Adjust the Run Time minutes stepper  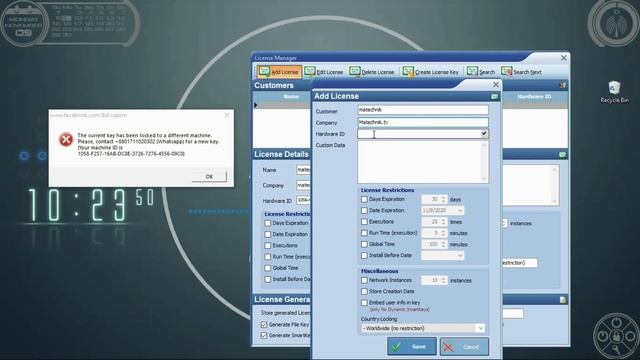click(x=444, y=233)
